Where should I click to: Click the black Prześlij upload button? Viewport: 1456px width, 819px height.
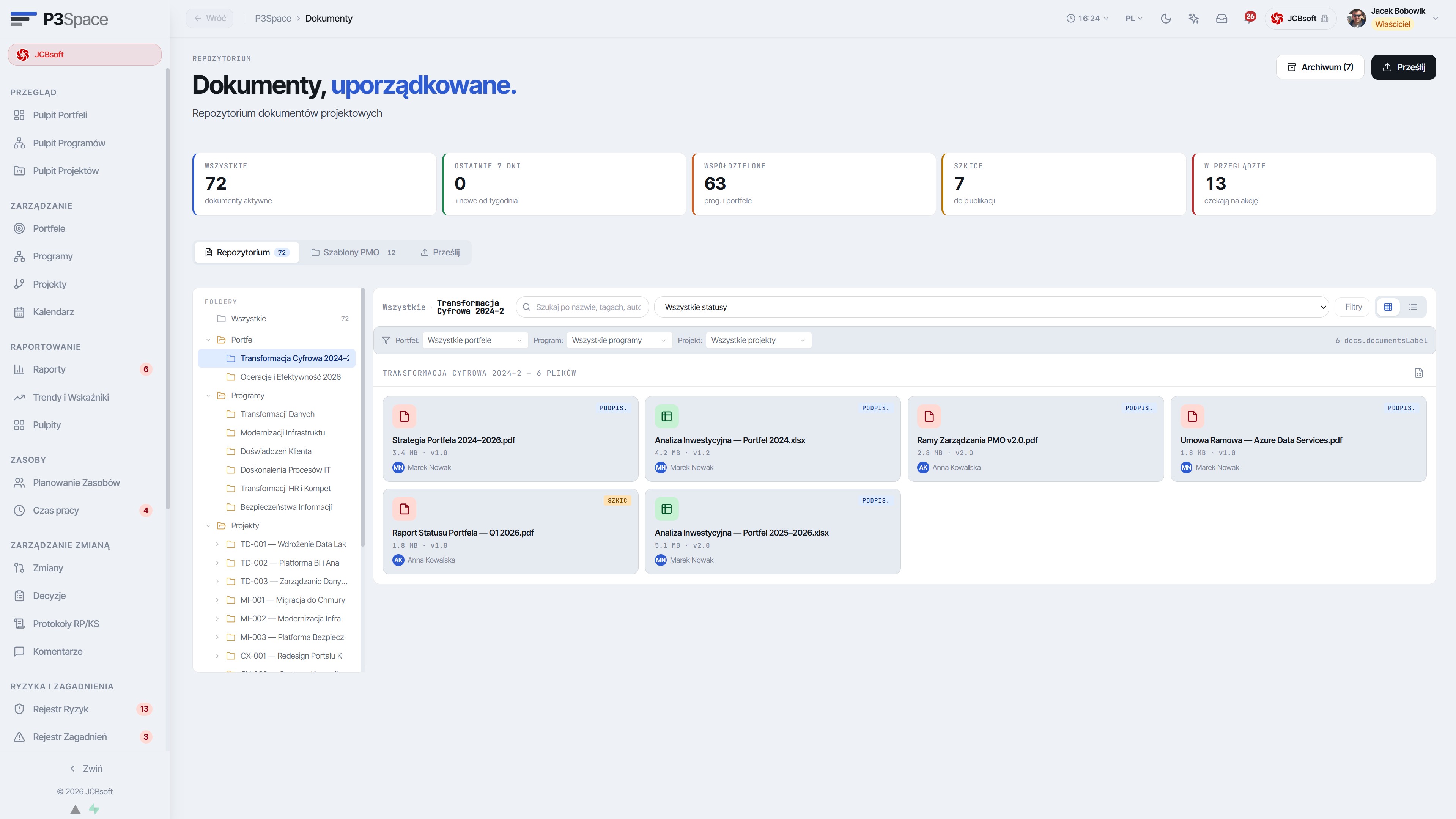coord(1403,67)
